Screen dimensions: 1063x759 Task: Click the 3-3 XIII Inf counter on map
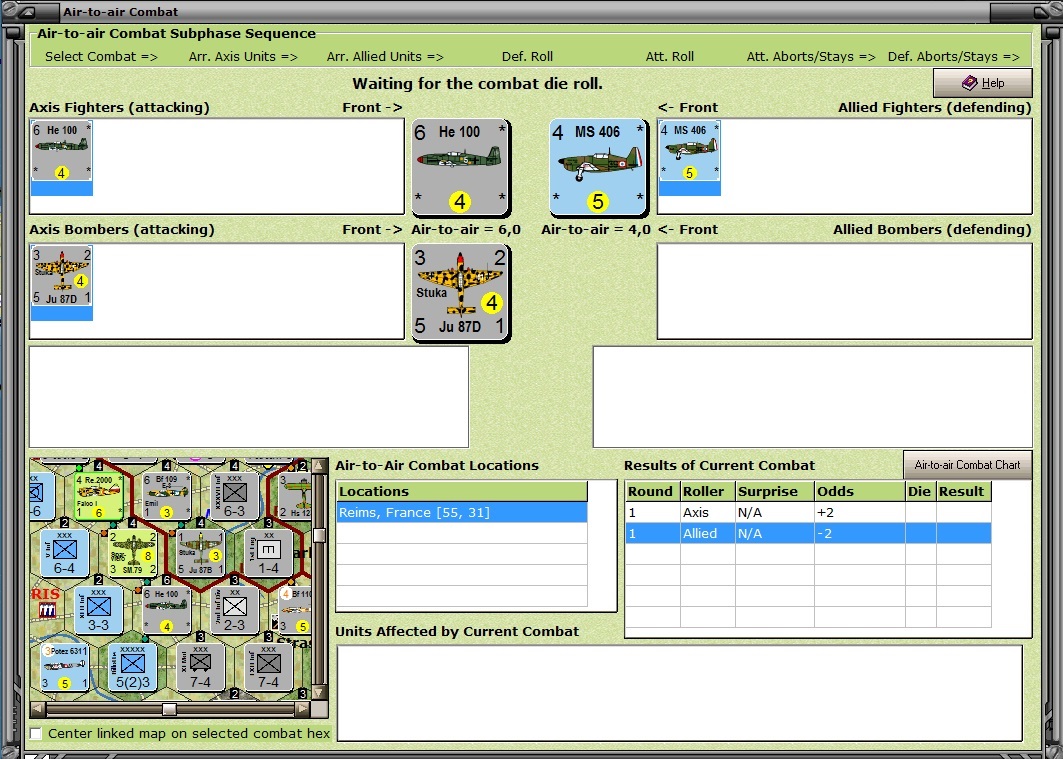tap(98, 610)
